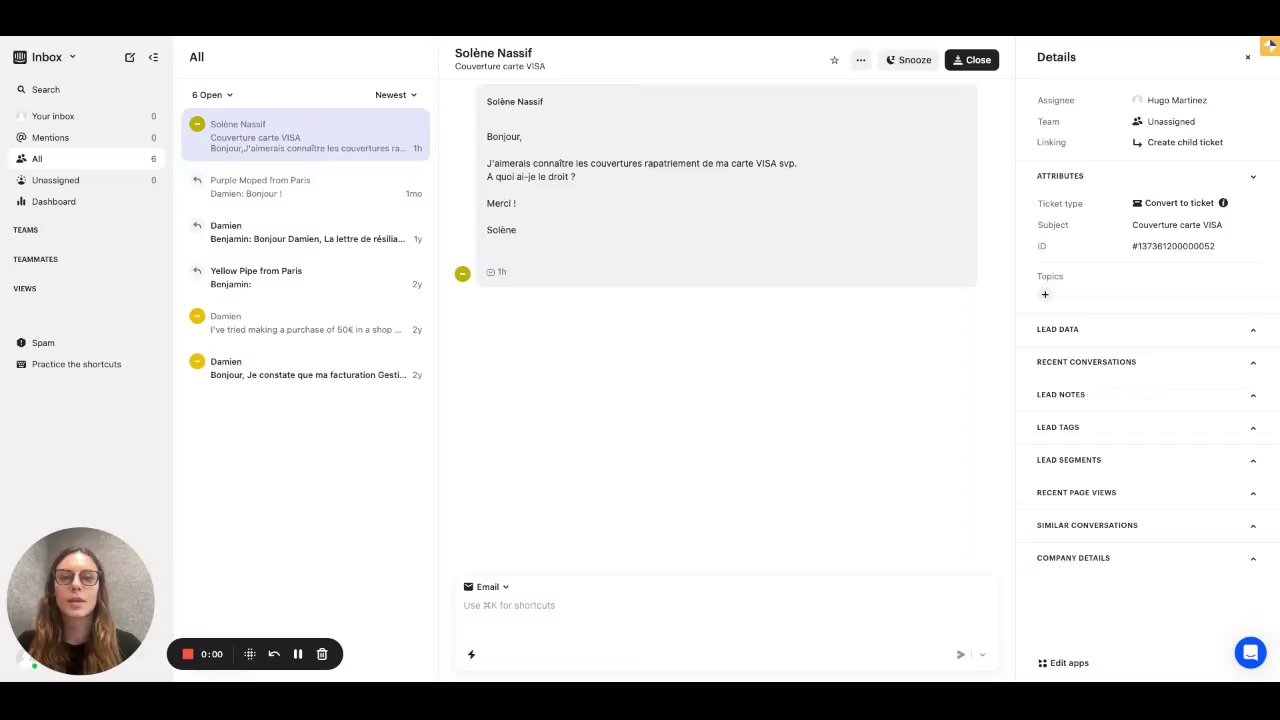Close the Details panel
1280x720 pixels.
[x=1248, y=57]
